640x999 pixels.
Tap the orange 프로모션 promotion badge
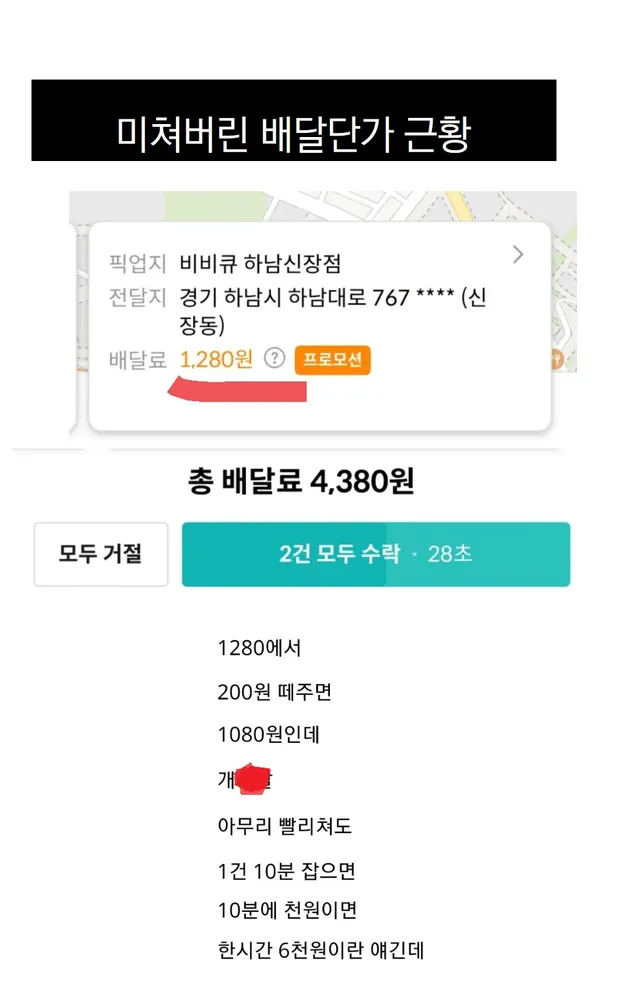tap(333, 357)
